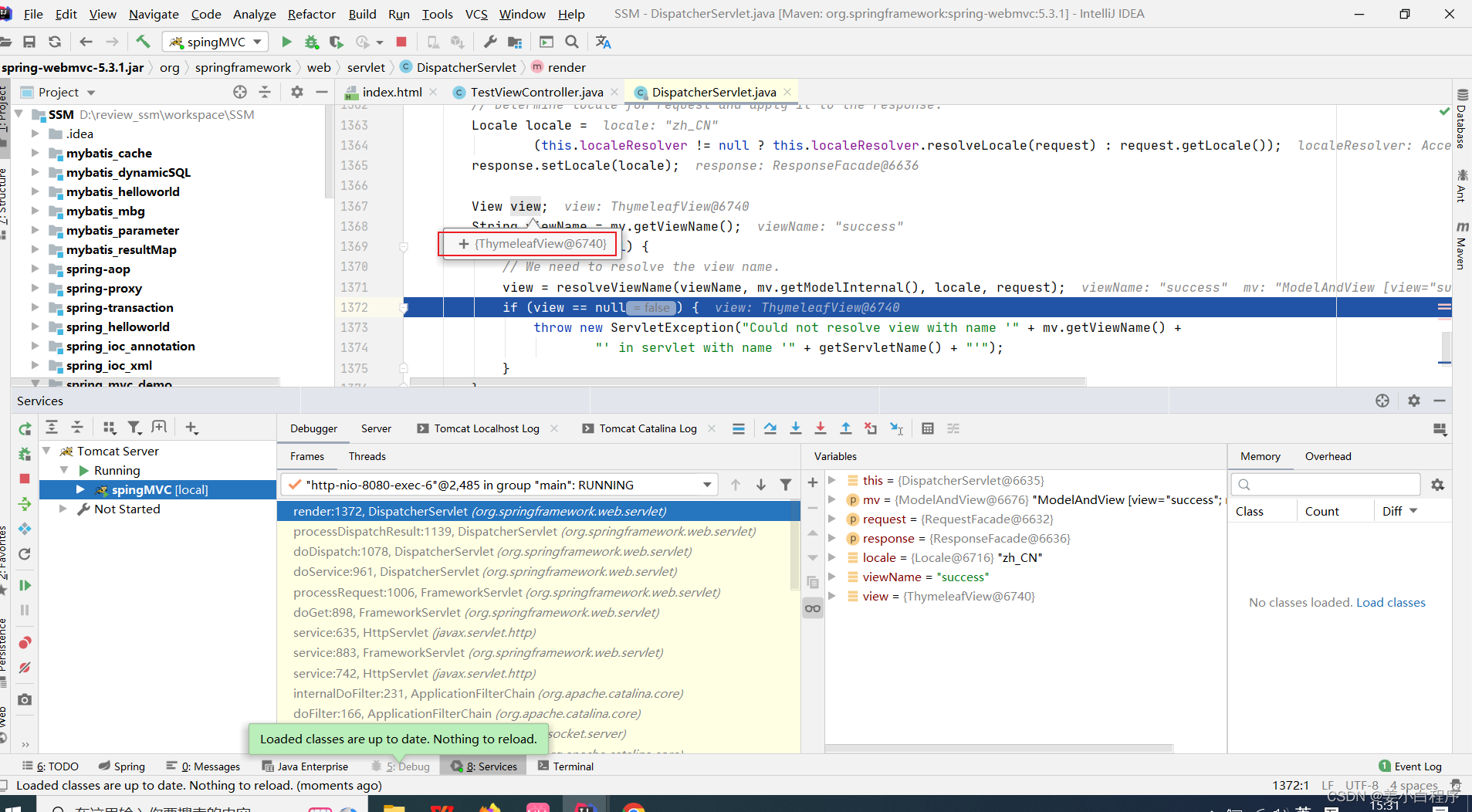Click the Mute Breakpoints icon

(25, 668)
